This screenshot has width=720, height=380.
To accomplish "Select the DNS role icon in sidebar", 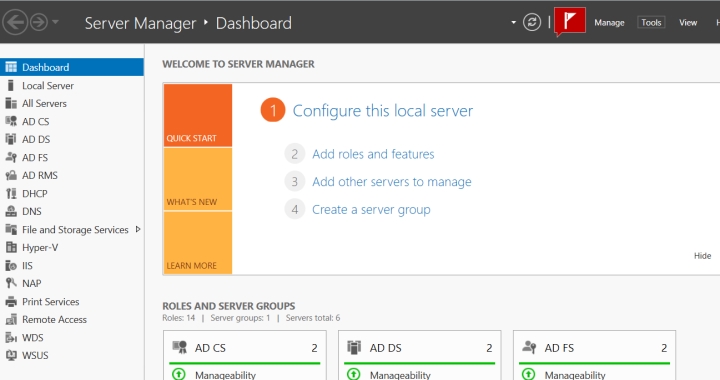I will click(11, 211).
